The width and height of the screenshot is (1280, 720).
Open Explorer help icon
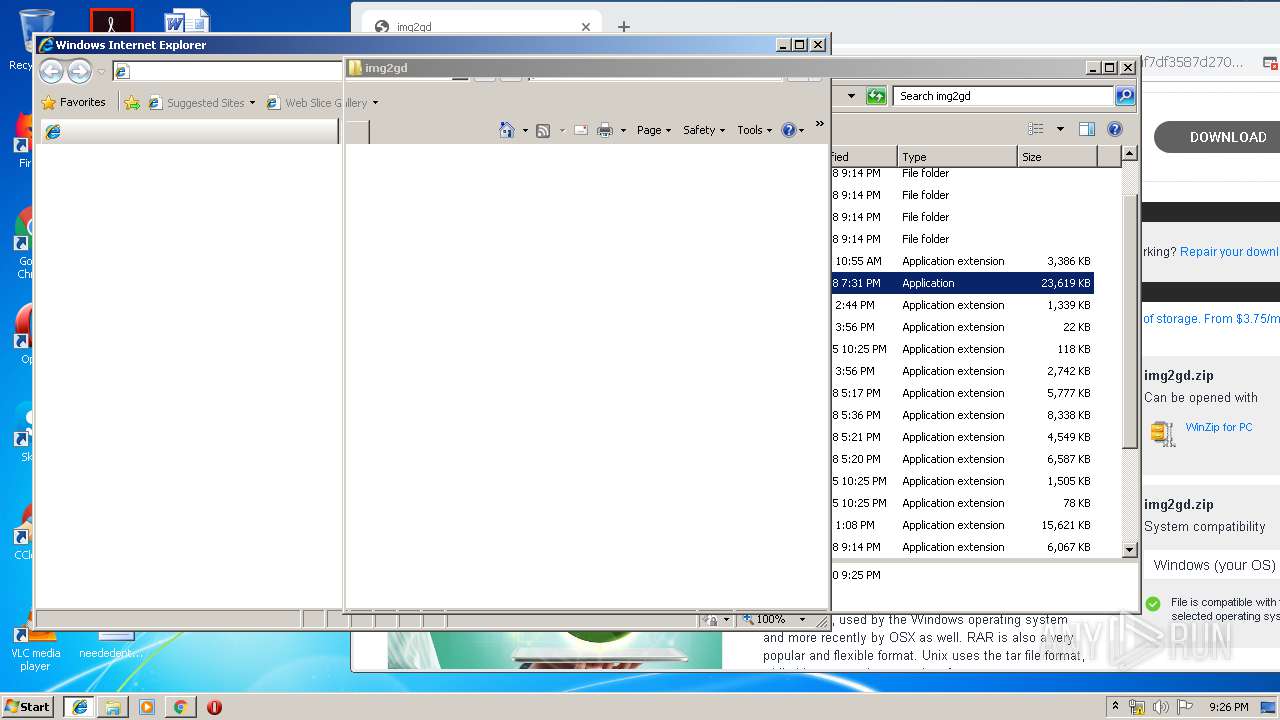tap(1115, 129)
